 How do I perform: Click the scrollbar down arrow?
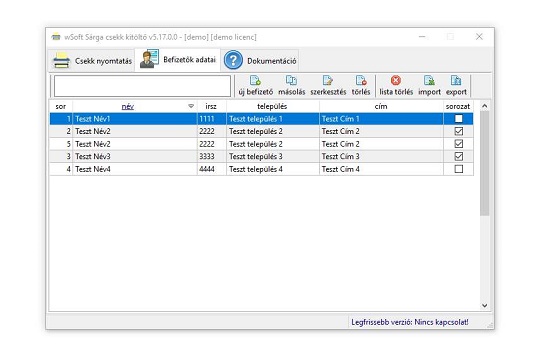coord(484,305)
